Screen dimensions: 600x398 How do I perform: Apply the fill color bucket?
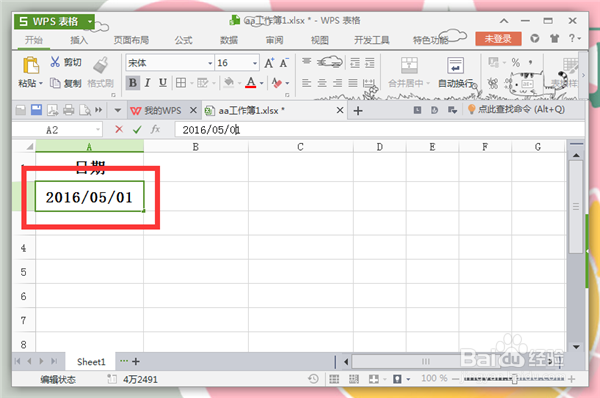point(229,83)
